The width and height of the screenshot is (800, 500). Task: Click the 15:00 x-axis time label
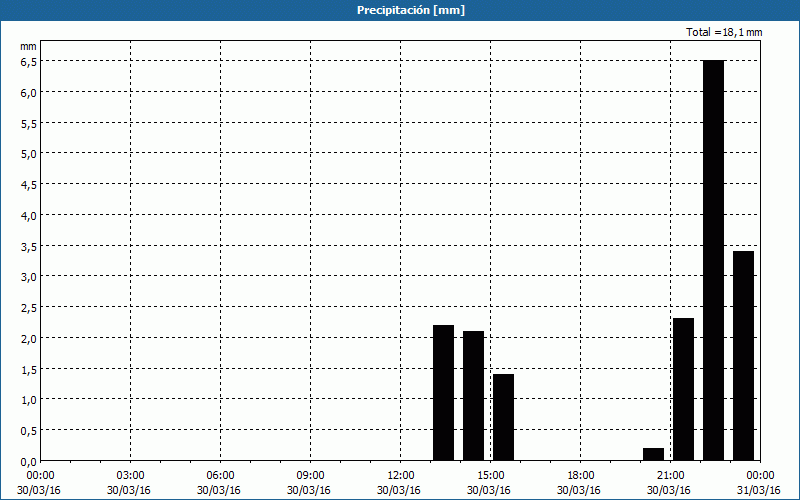pos(490,476)
